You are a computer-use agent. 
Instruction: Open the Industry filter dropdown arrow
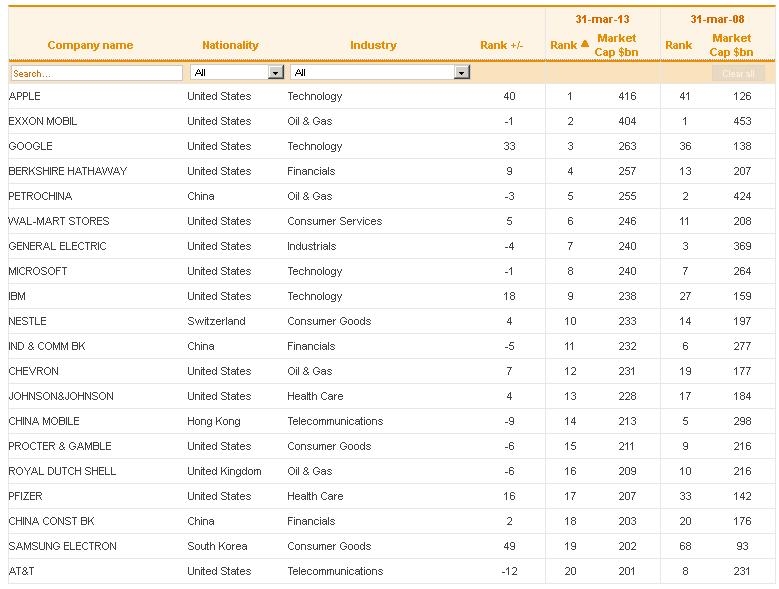462,73
